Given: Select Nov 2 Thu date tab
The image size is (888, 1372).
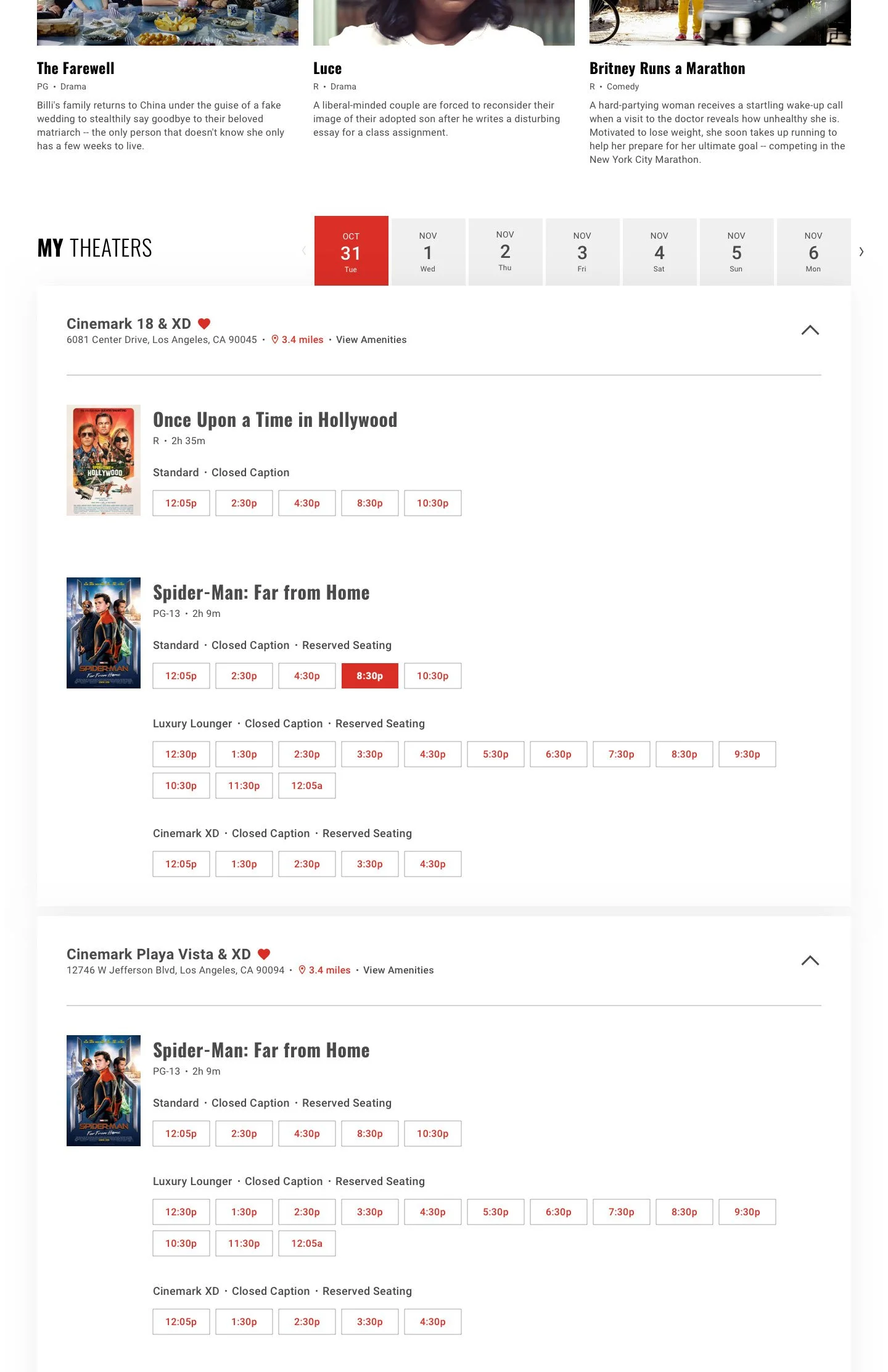Looking at the screenshot, I should click(506, 252).
